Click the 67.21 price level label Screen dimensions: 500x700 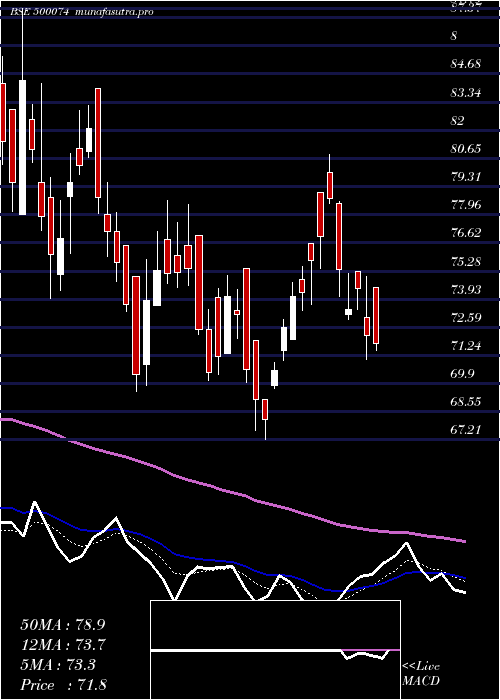coord(466,429)
